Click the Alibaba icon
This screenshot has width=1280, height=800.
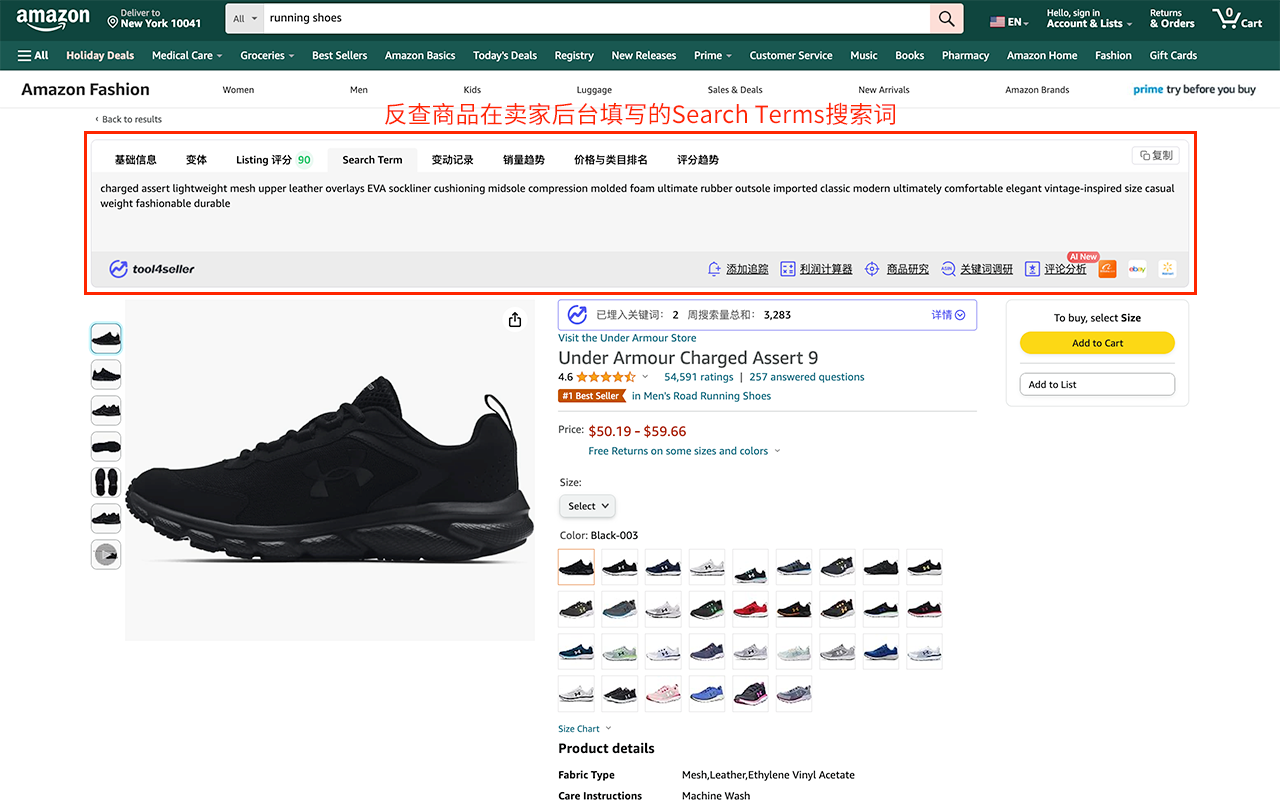coord(1107,269)
